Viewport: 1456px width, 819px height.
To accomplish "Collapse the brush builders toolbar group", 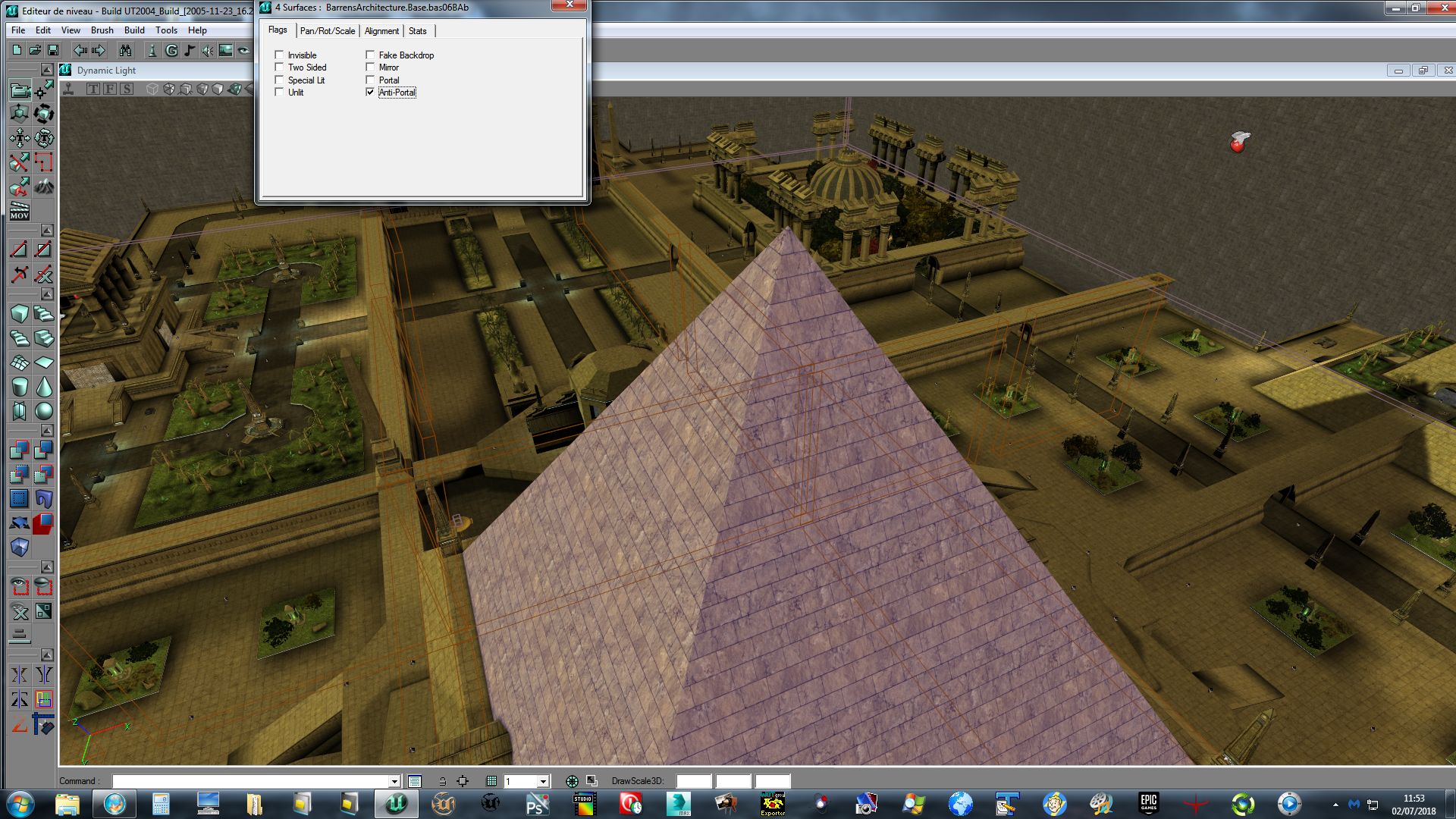I will (x=47, y=294).
